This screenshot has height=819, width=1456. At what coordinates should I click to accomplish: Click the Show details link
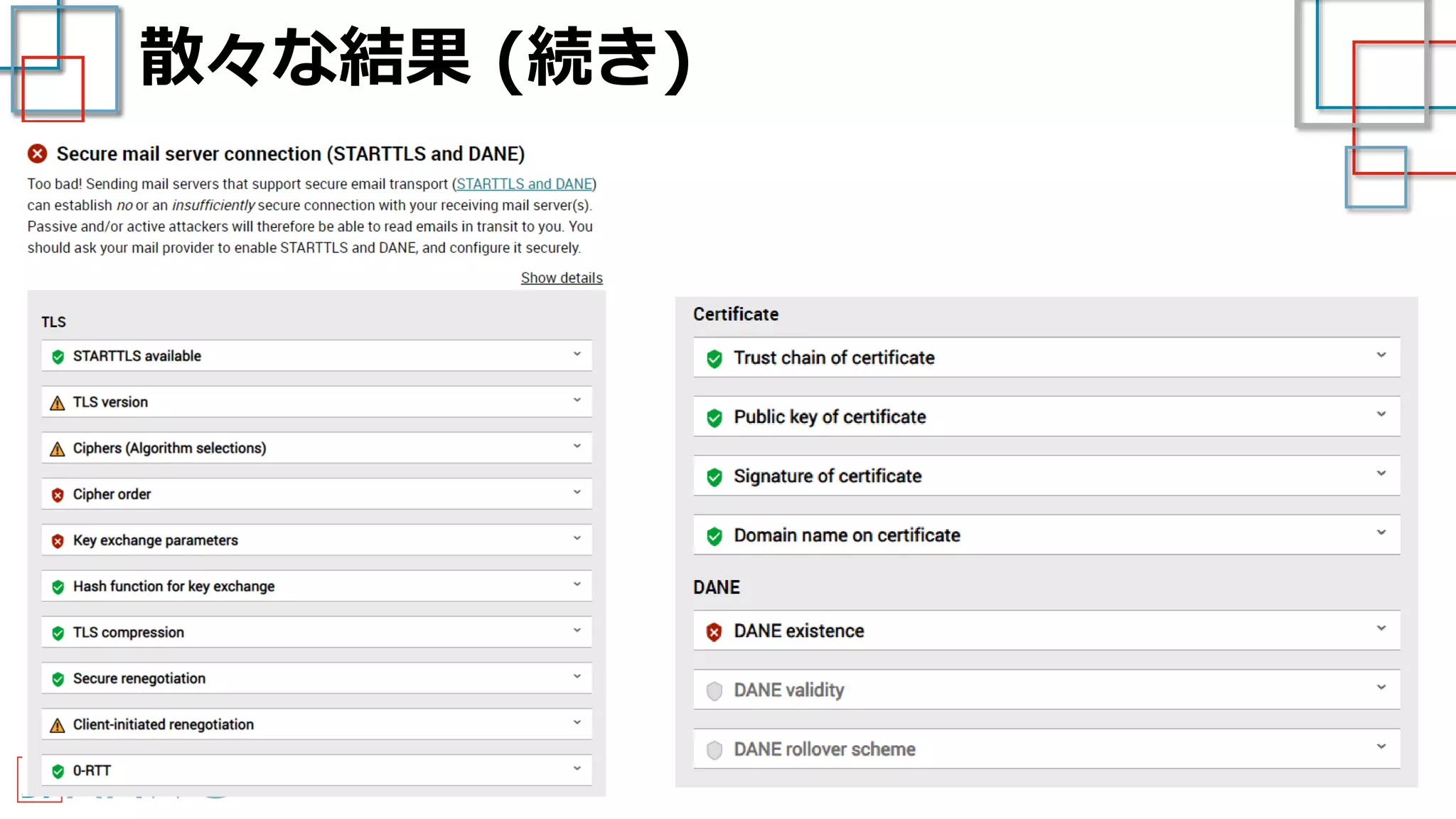(x=562, y=278)
